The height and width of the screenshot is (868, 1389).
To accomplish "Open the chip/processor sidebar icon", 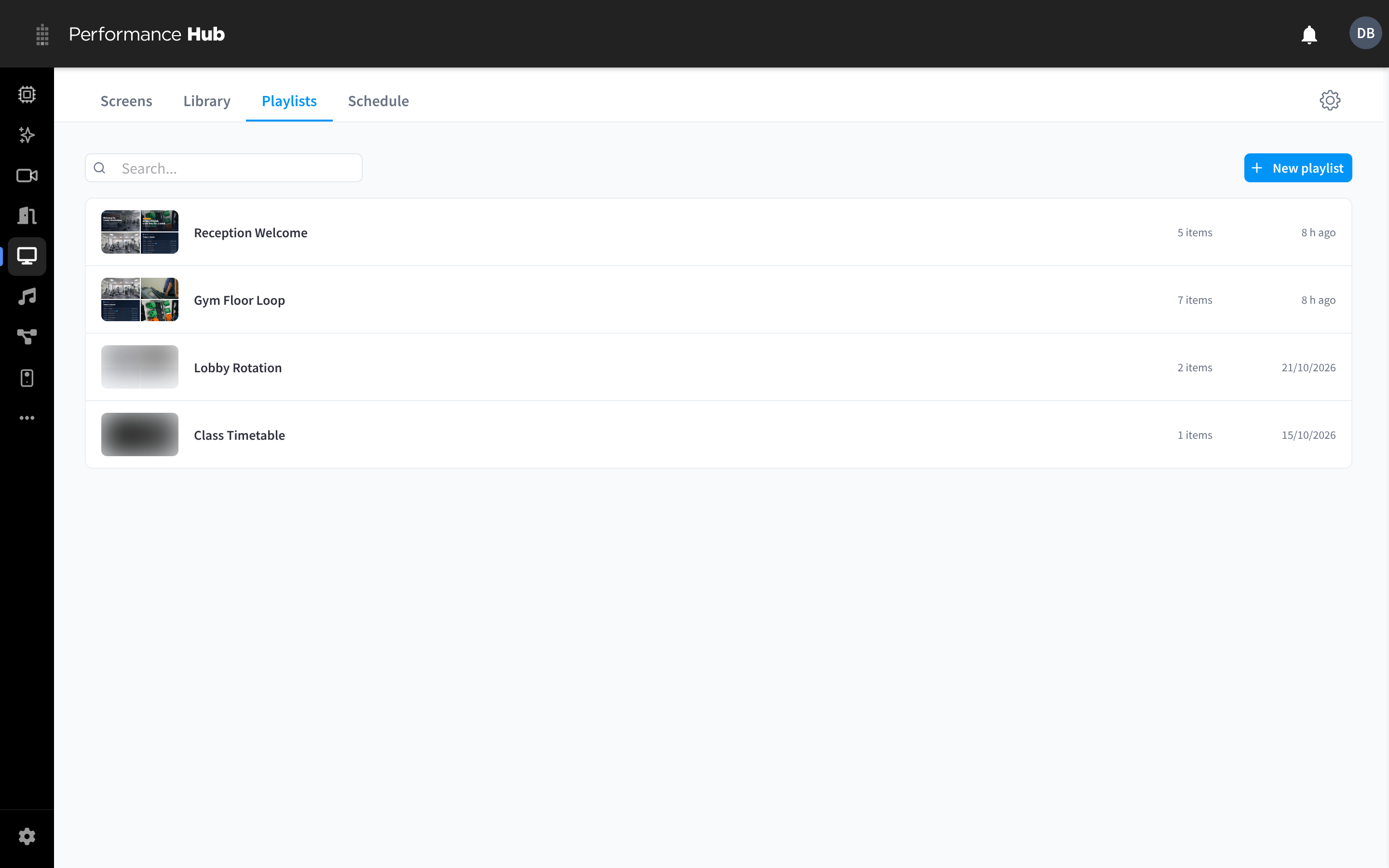I will [x=27, y=95].
